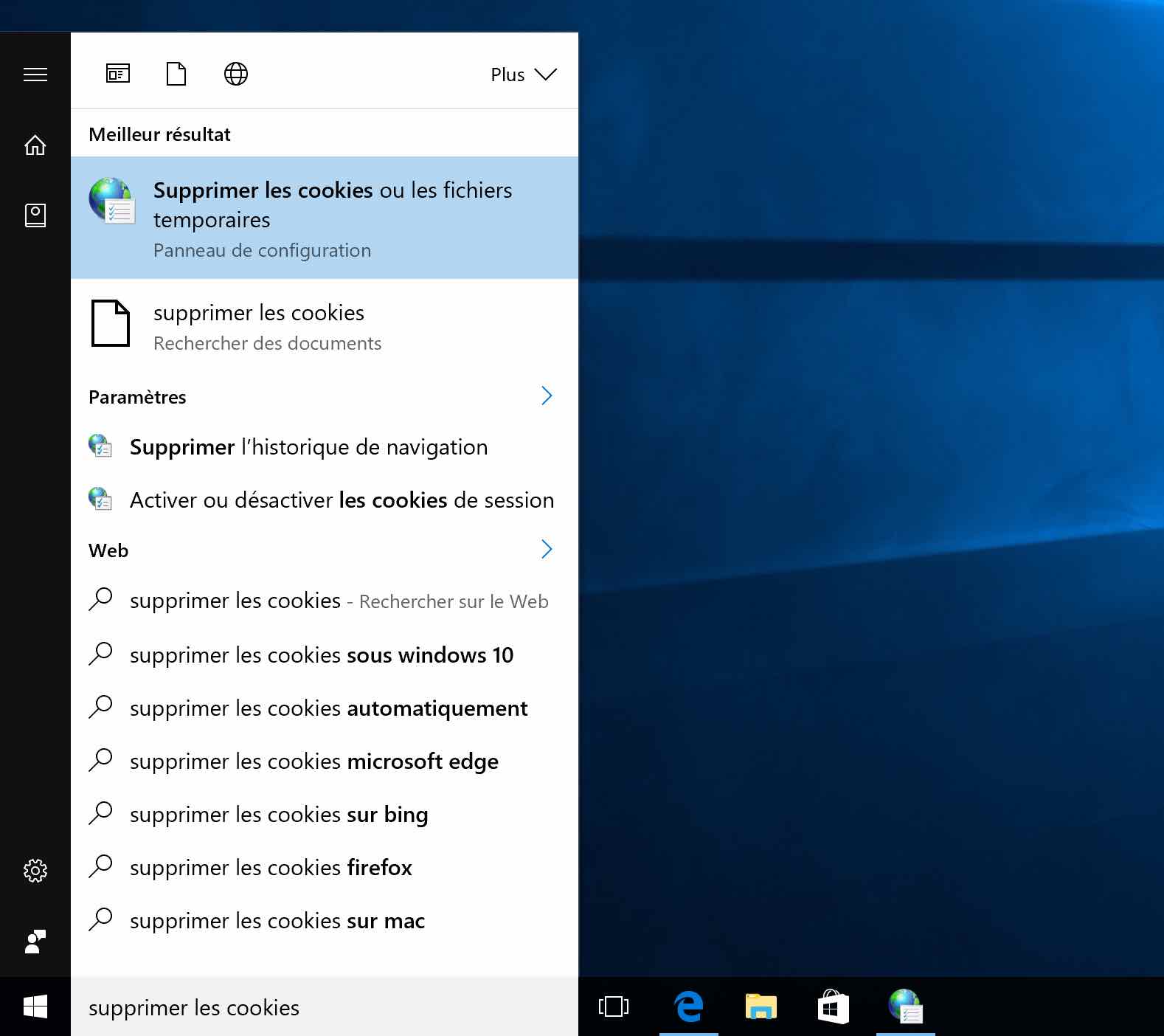Open Supprimer l'historique de navigation

point(325,447)
